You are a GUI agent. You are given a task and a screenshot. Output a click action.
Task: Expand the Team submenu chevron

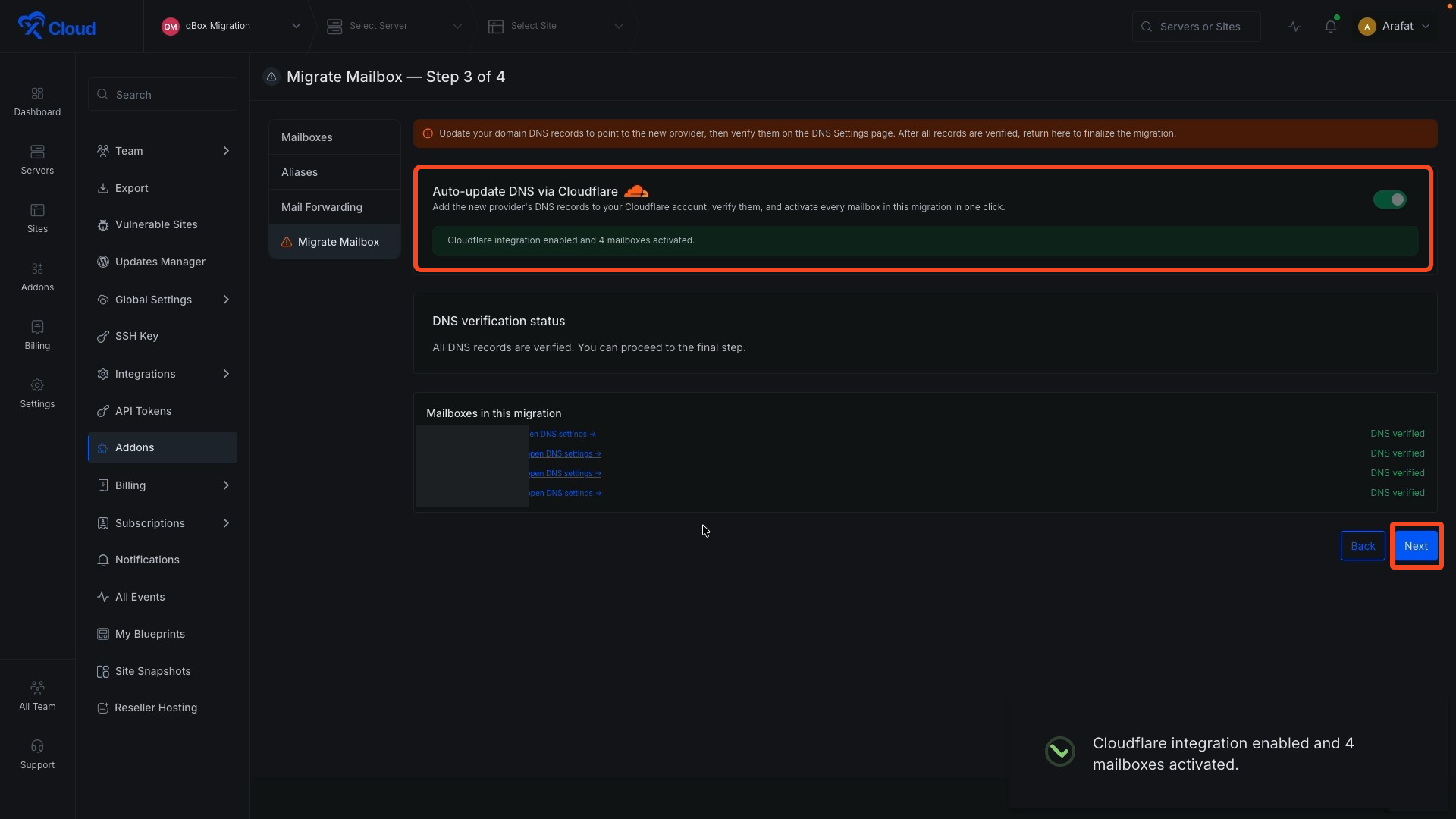[226, 151]
